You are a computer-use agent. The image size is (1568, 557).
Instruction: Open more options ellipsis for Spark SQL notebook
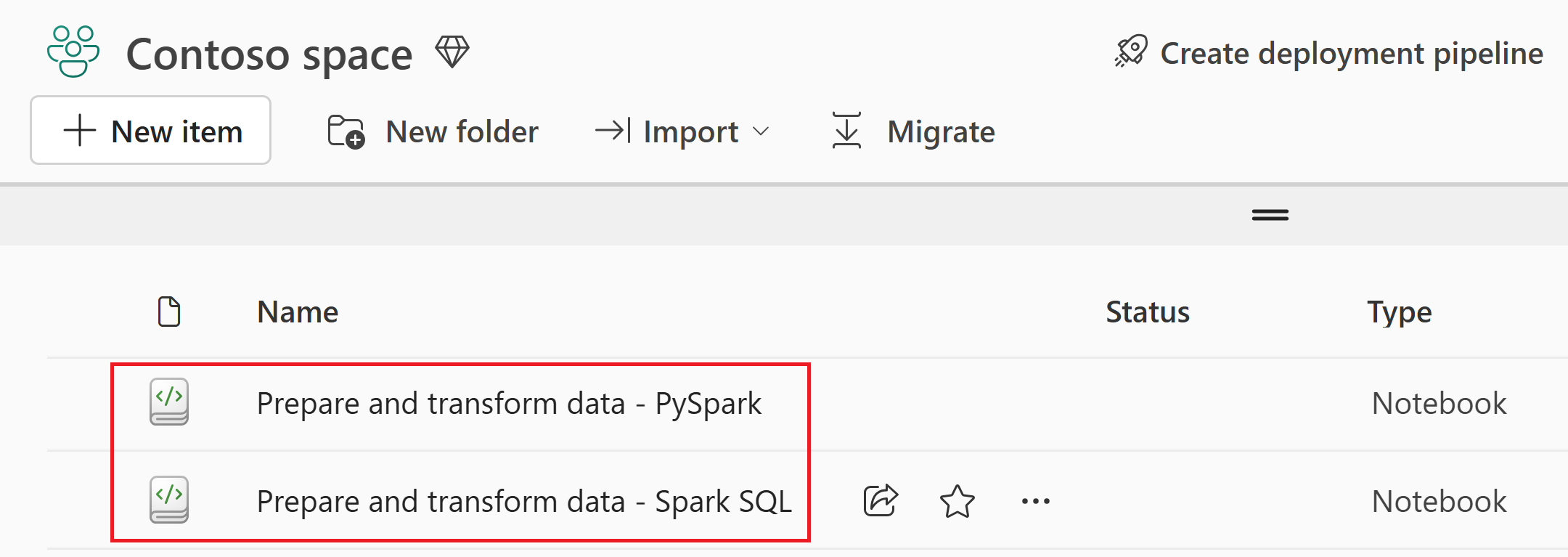point(1035,501)
